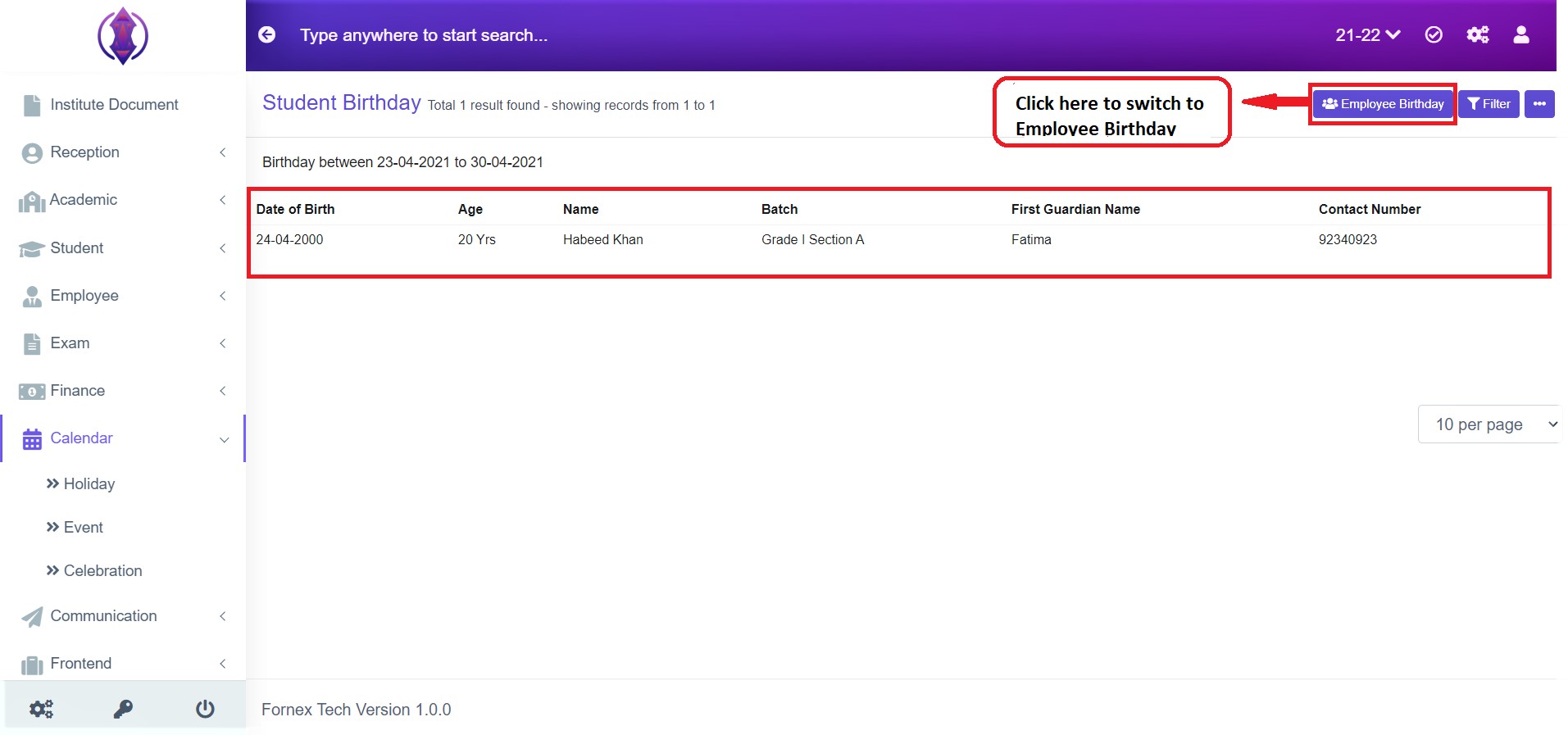Screen dimensions: 1568x735
Task: Open the 10 per page dropdown
Action: pyautogui.click(x=1488, y=424)
